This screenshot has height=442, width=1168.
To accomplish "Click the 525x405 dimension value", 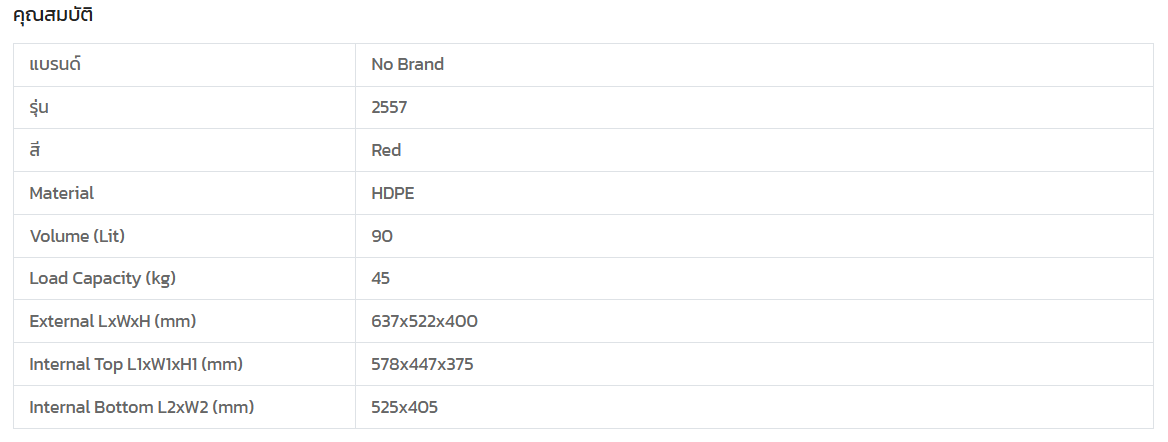I will click(404, 407).
